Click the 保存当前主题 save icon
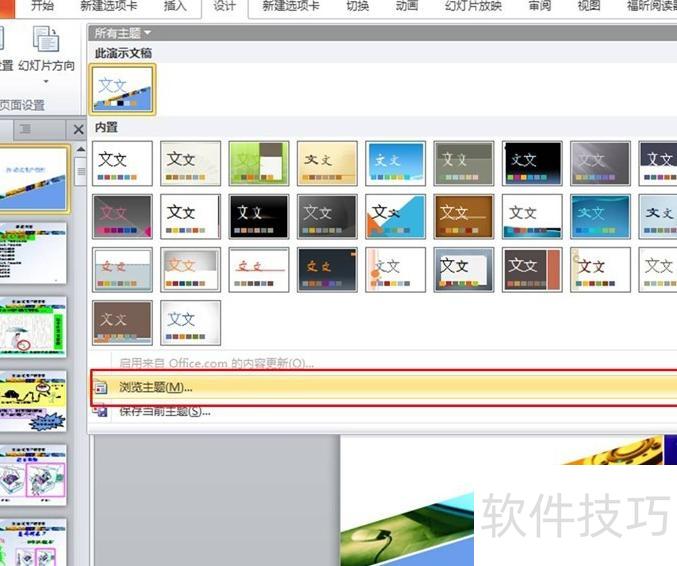This screenshot has height=566, width=677. (100, 411)
